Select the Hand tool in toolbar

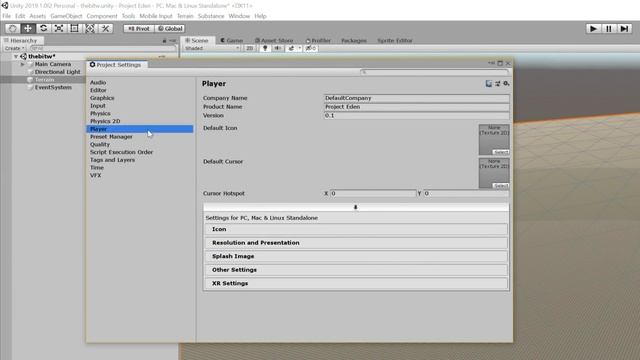point(12,28)
